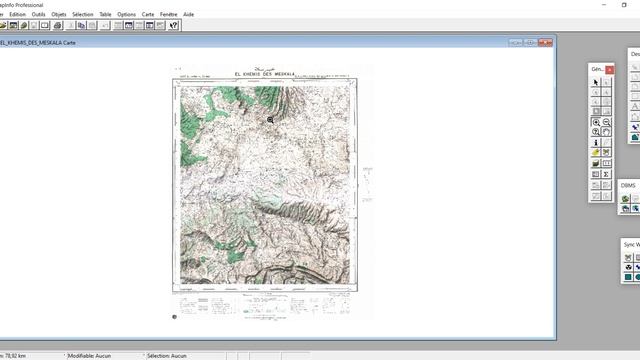Open the Sélection menu
The image size is (640, 360).
coord(83,14)
